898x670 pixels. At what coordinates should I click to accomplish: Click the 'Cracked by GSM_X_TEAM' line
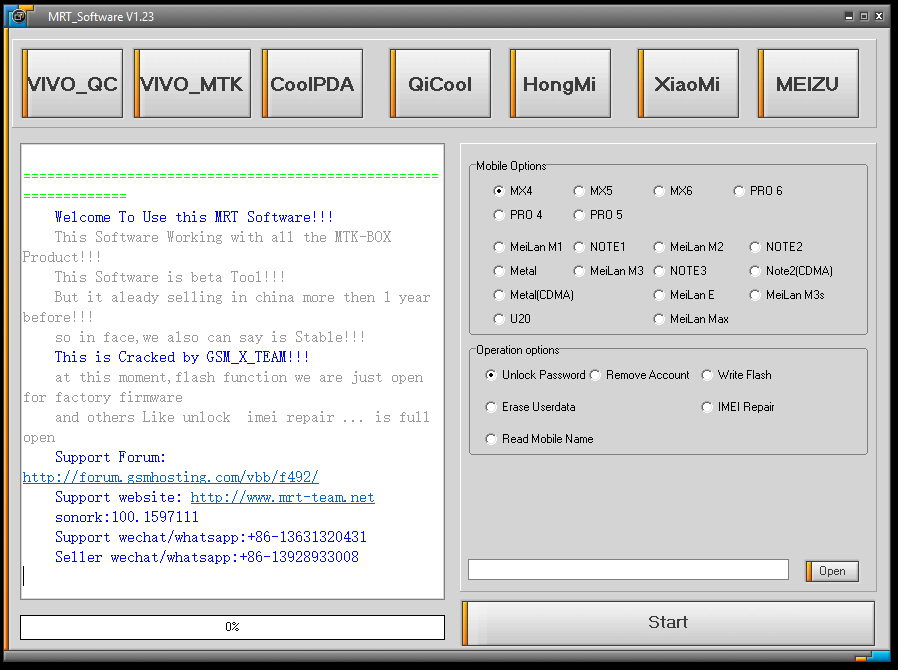(x=182, y=357)
